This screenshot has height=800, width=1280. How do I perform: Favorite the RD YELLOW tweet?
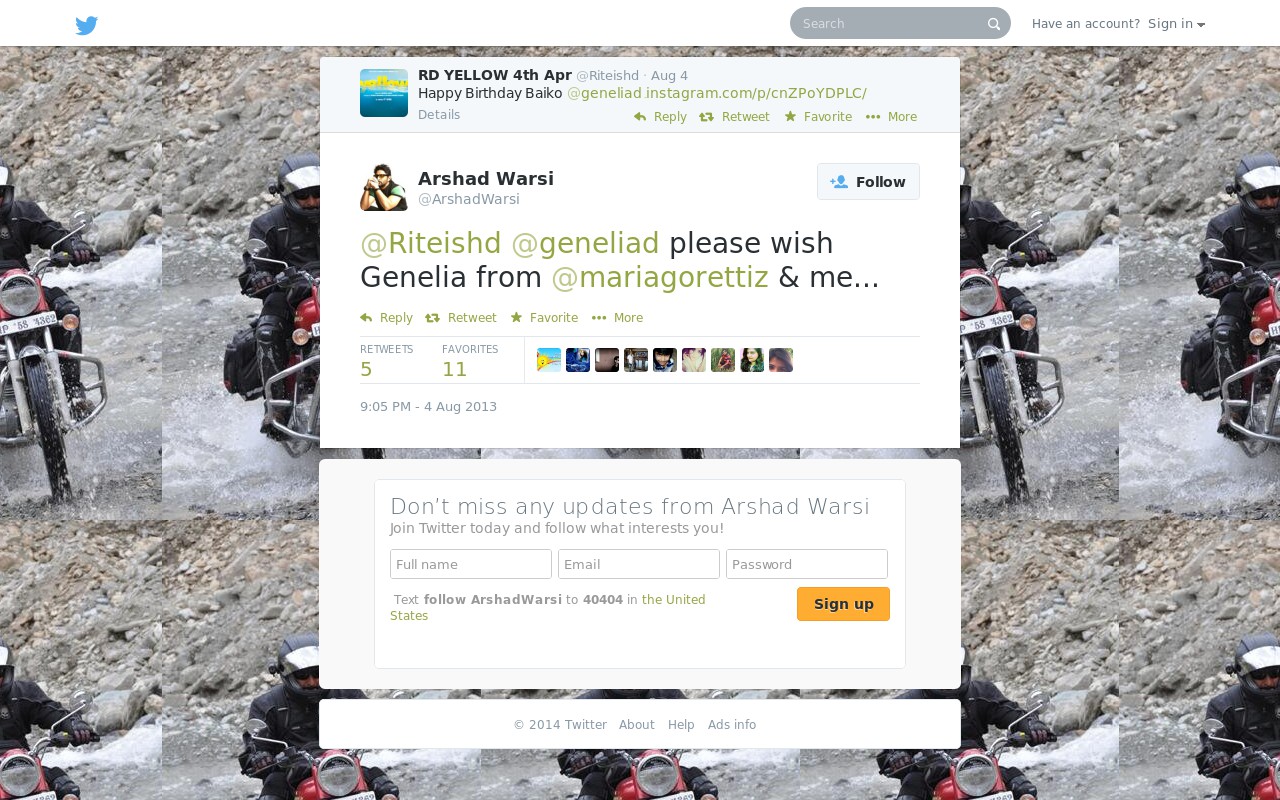tap(818, 117)
